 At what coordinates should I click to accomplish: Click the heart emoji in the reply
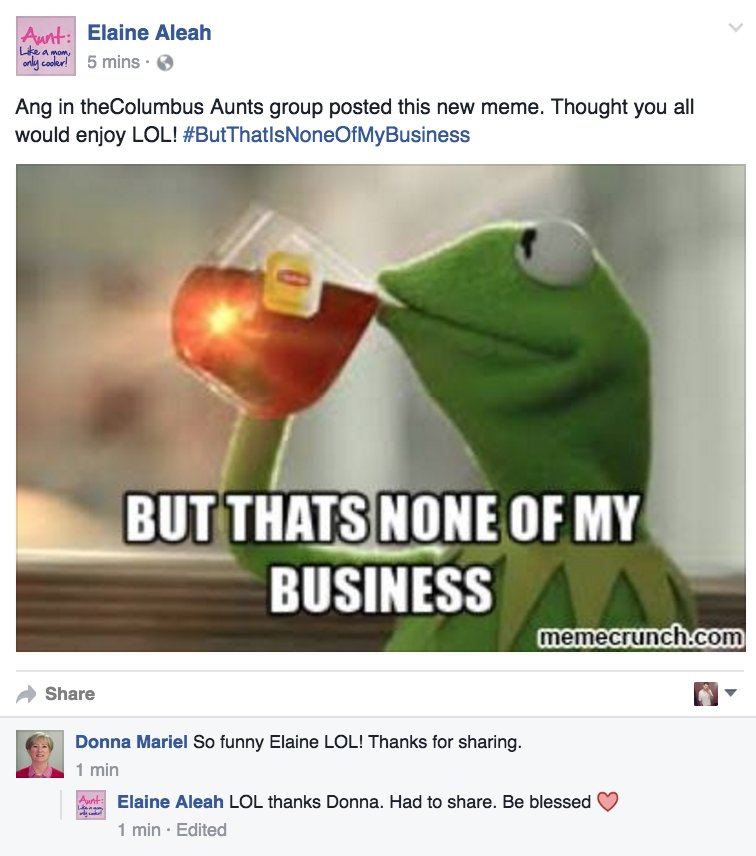[608, 802]
